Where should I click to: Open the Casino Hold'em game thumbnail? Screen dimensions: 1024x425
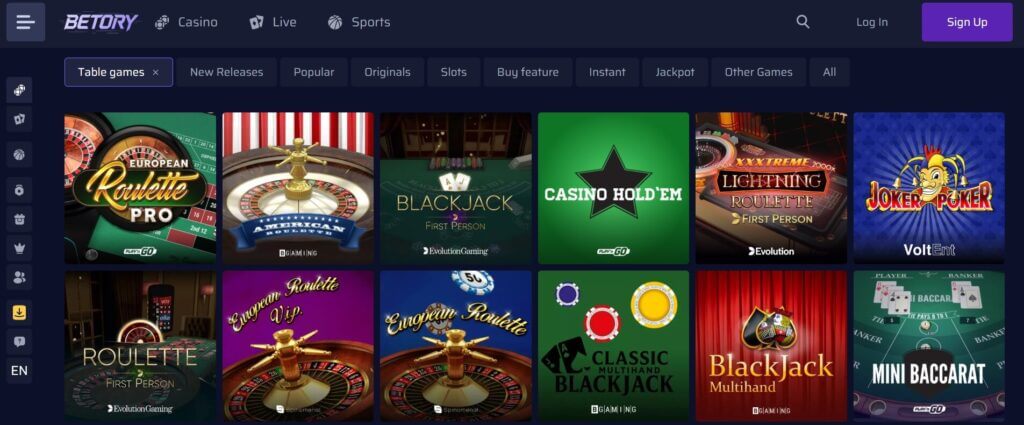(x=613, y=188)
